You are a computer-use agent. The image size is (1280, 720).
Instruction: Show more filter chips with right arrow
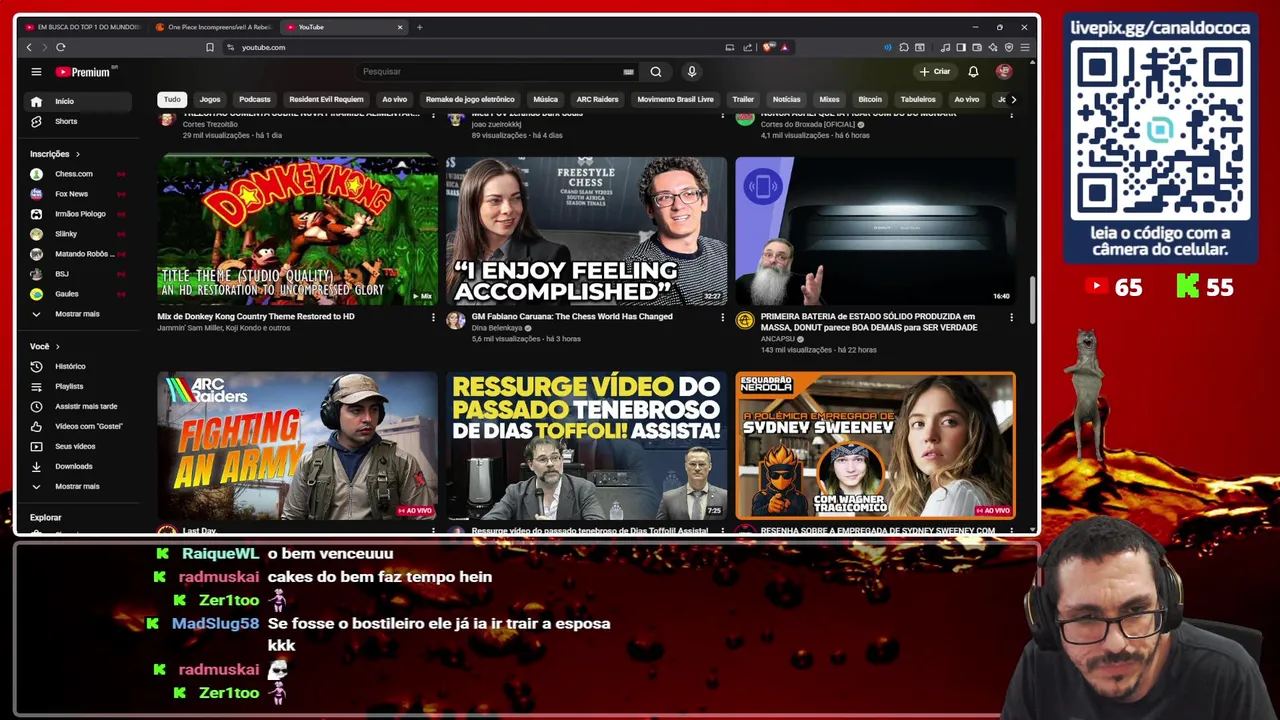(x=1013, y=99)
